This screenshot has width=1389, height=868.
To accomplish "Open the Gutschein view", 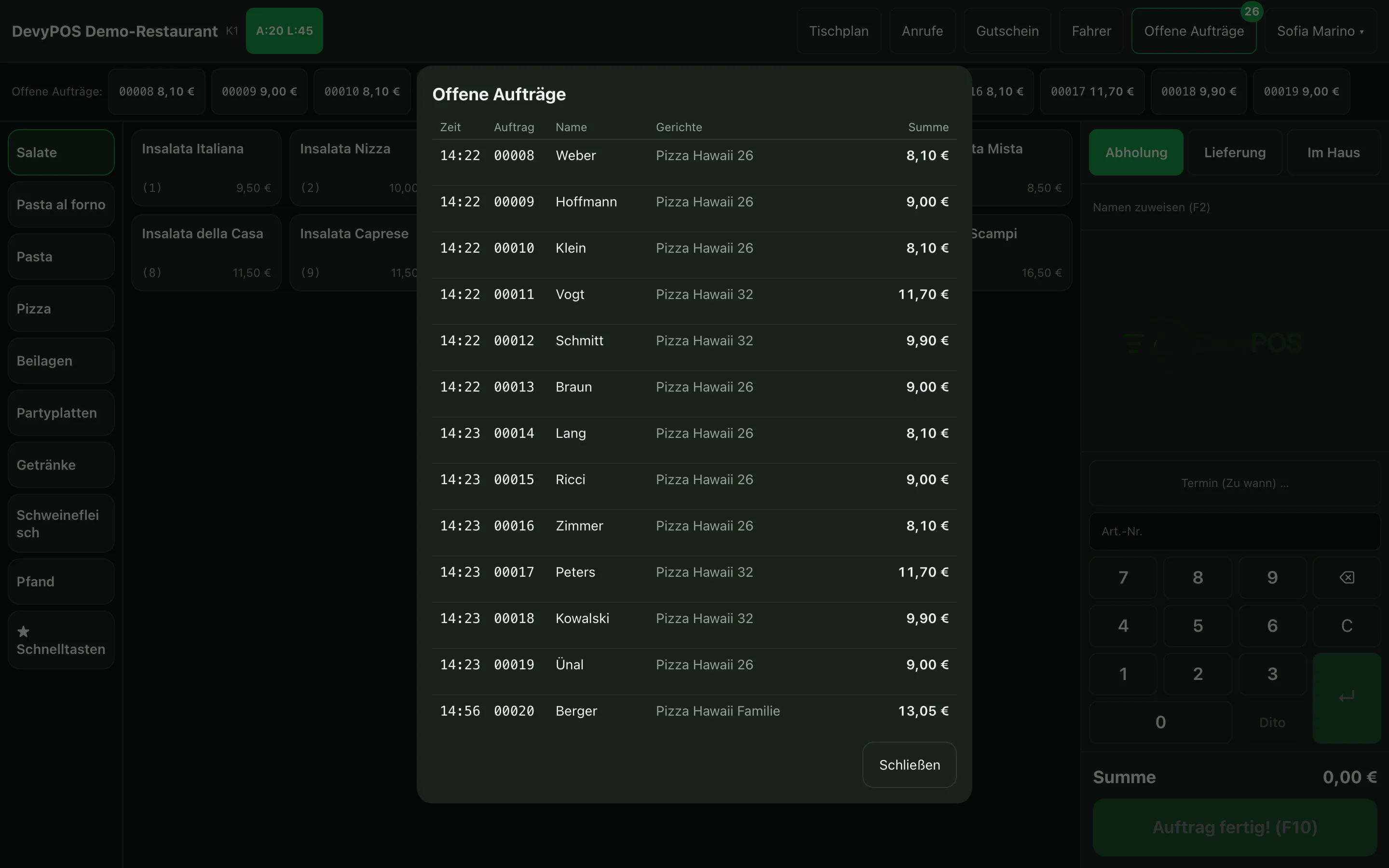I will click(x=1008, y=31).
